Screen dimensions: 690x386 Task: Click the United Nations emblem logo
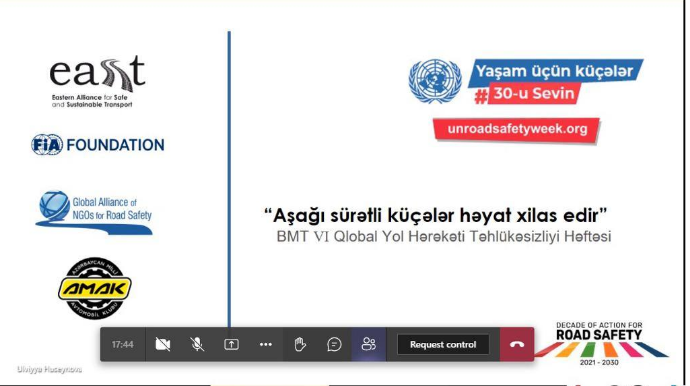tap(435, 81)
